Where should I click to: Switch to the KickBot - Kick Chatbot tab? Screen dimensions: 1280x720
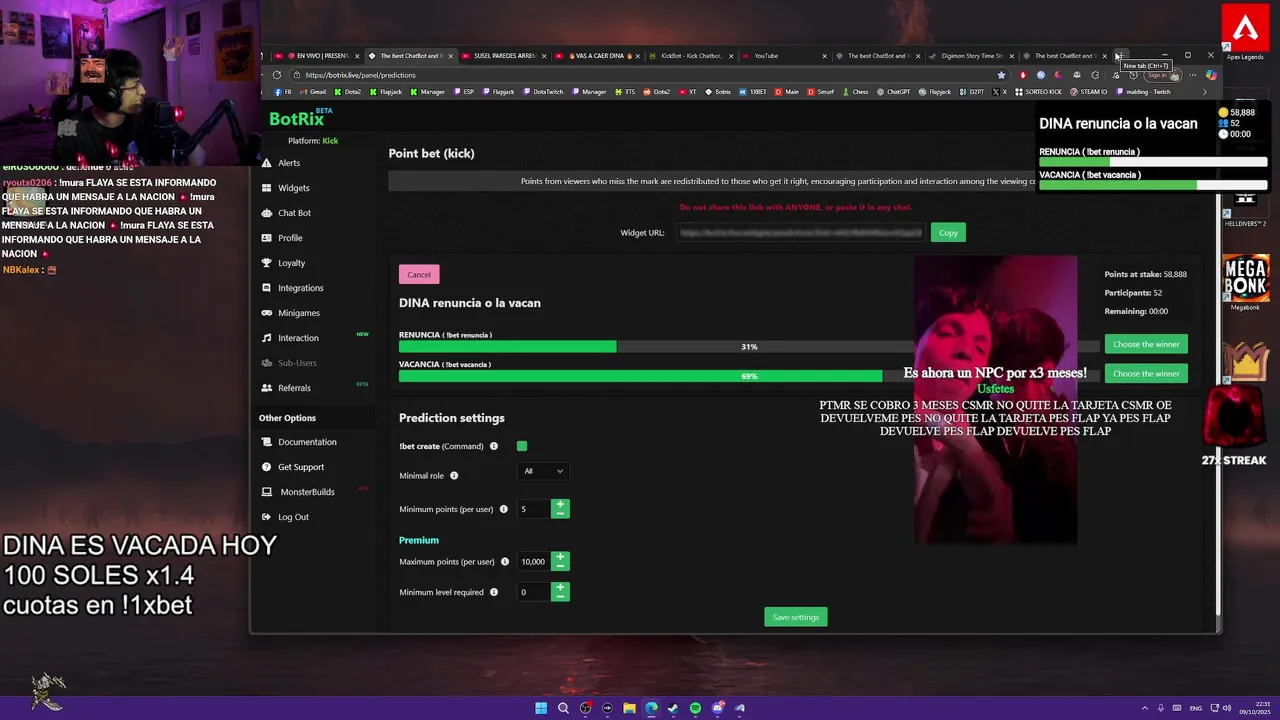click(690, 56)
